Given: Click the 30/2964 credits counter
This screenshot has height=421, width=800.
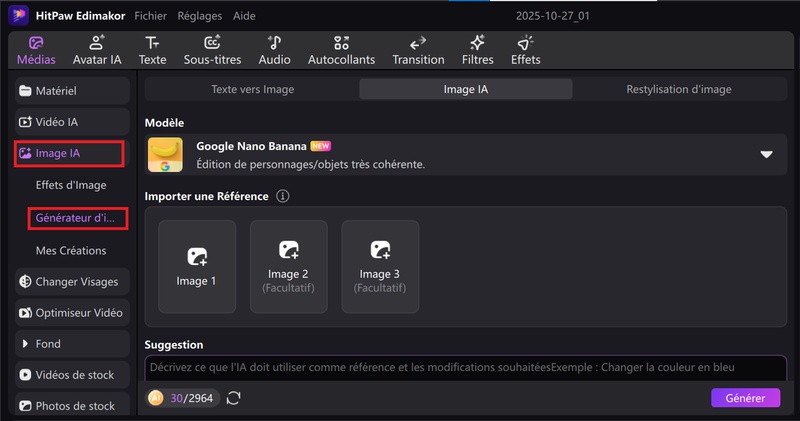Looking at the screenshot, I should click(x=191, y=398).
